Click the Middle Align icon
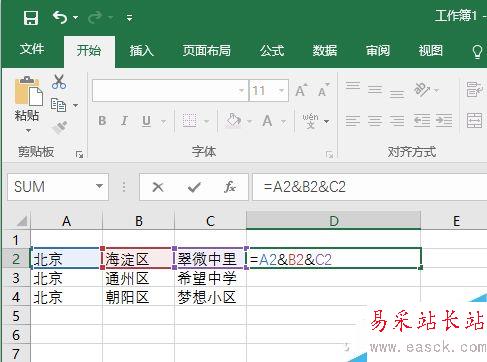Screen dimensions: 487x362 [x=375, y=89]
